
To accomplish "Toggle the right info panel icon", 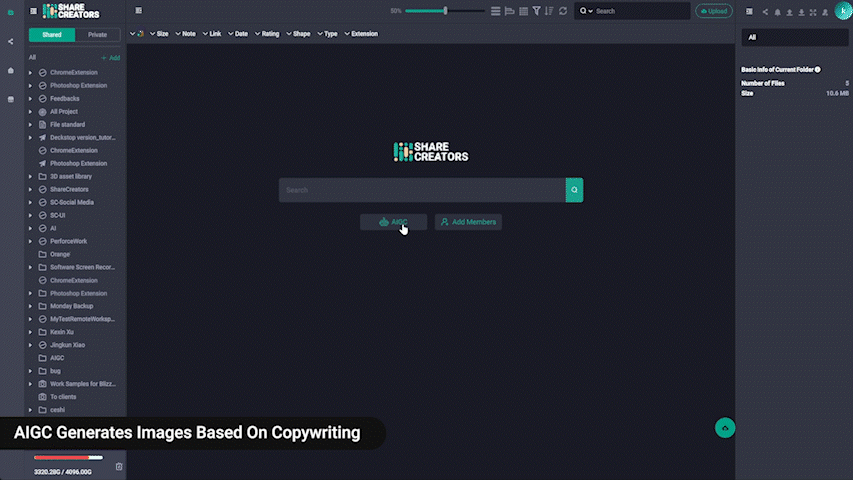I will [x=749, y=11].
